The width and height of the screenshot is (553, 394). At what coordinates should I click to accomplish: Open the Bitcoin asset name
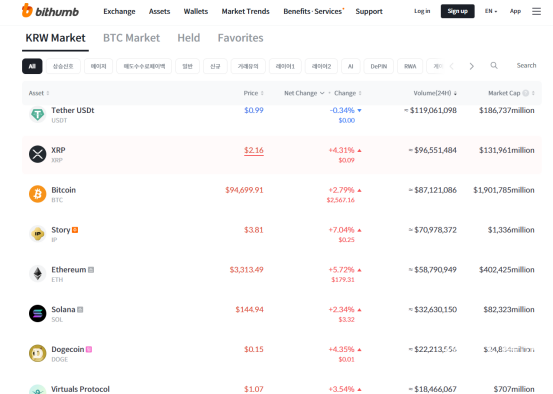(x=63, y=190)
